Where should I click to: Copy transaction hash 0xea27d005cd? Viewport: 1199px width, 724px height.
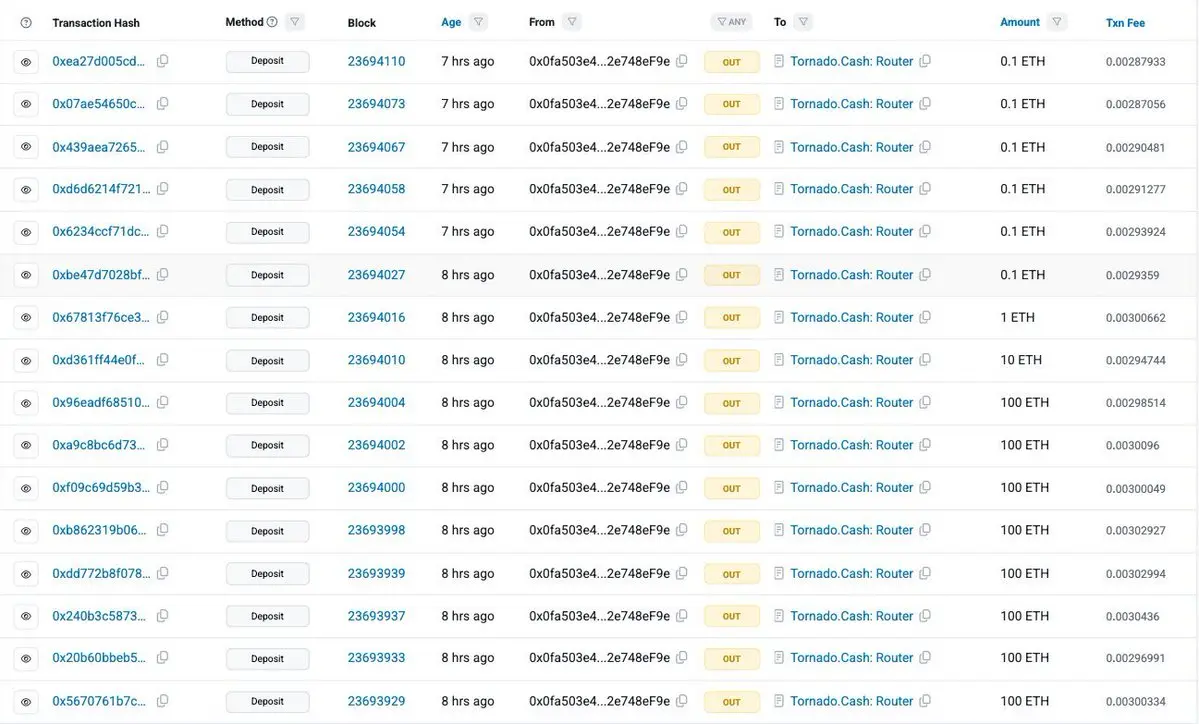click(162, 61)
